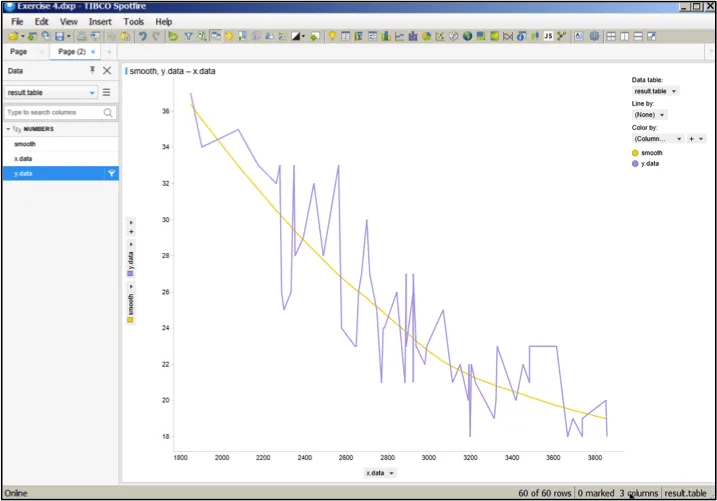Screen dimensions: 717x501
Task: Click the Print icon in toolbar
Action: click(81, 36)
